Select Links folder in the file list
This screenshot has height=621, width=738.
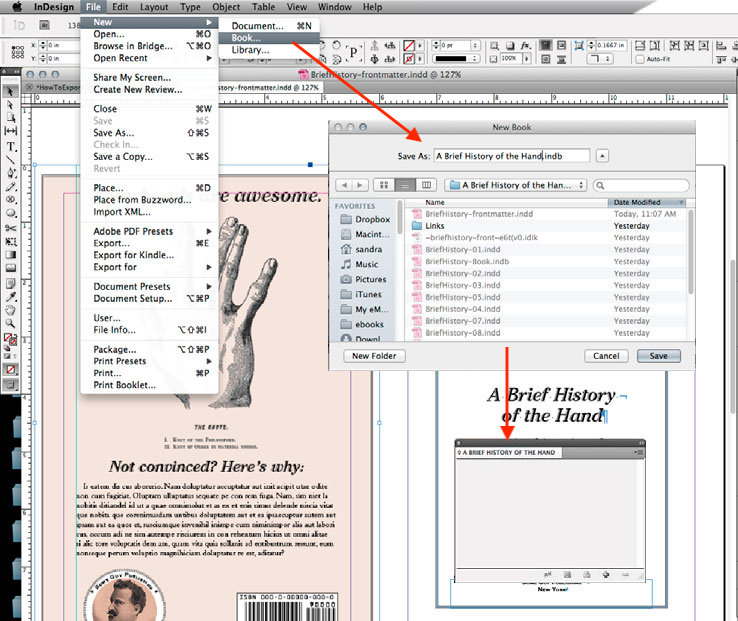pos(435,226)
